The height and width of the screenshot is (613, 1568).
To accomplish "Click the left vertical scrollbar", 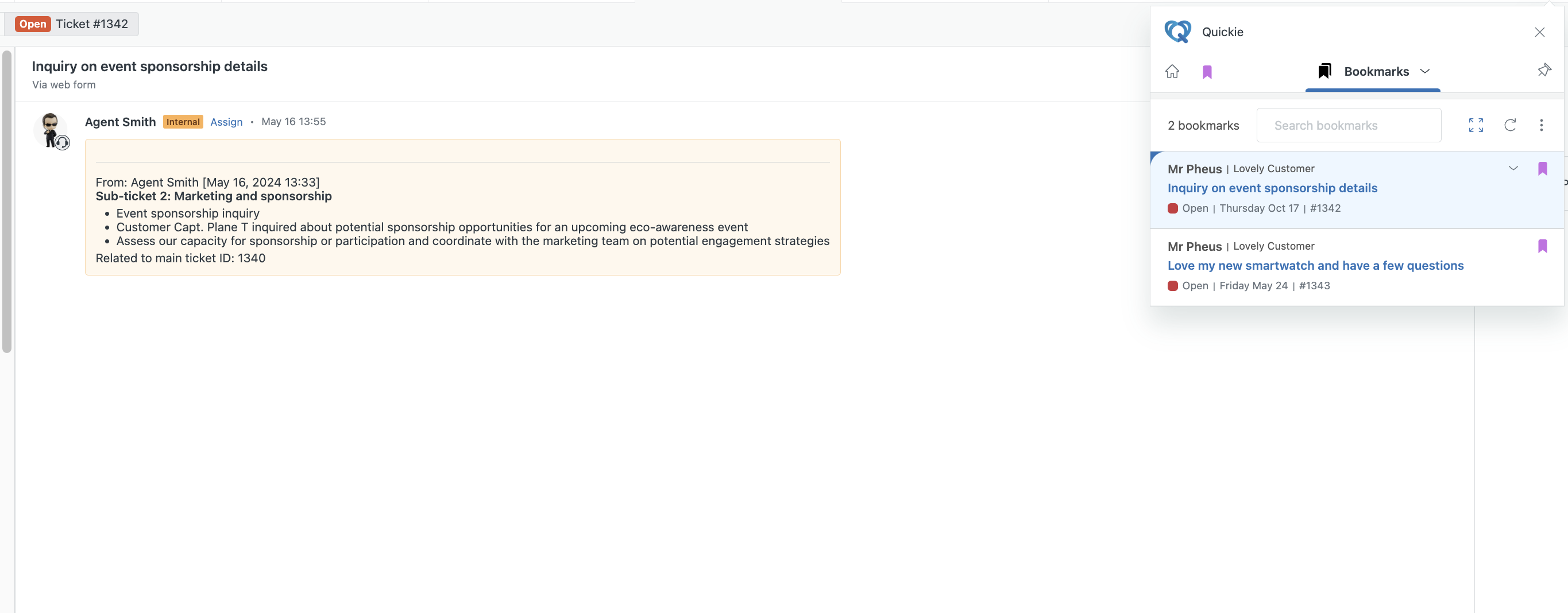I will (x=7, y=201).
